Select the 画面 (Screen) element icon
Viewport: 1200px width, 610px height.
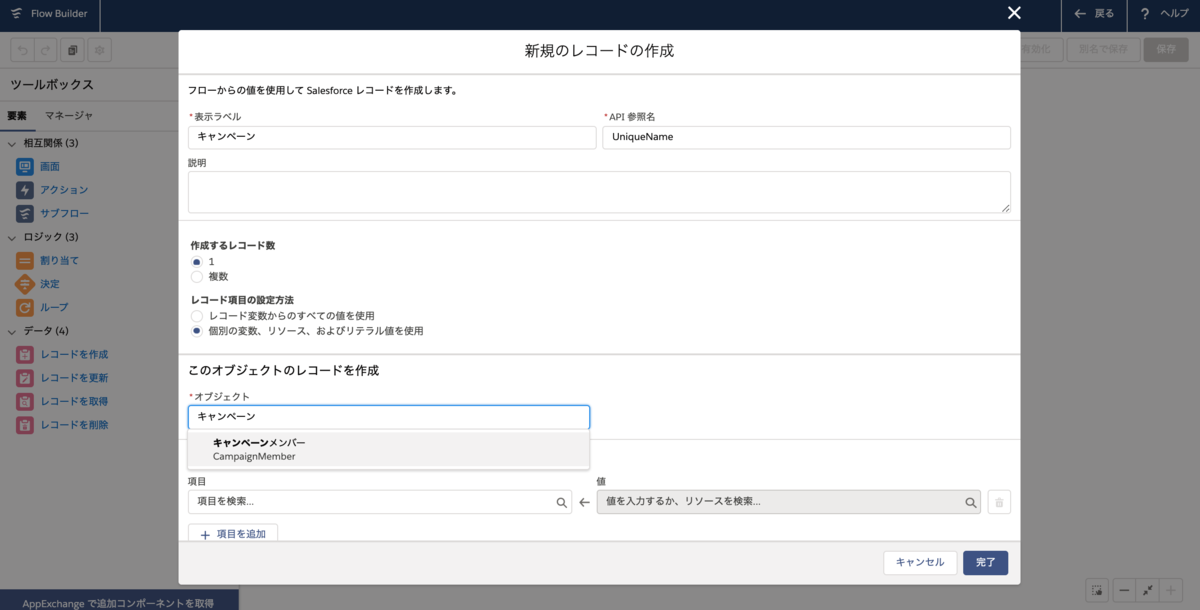pos(28,166)
